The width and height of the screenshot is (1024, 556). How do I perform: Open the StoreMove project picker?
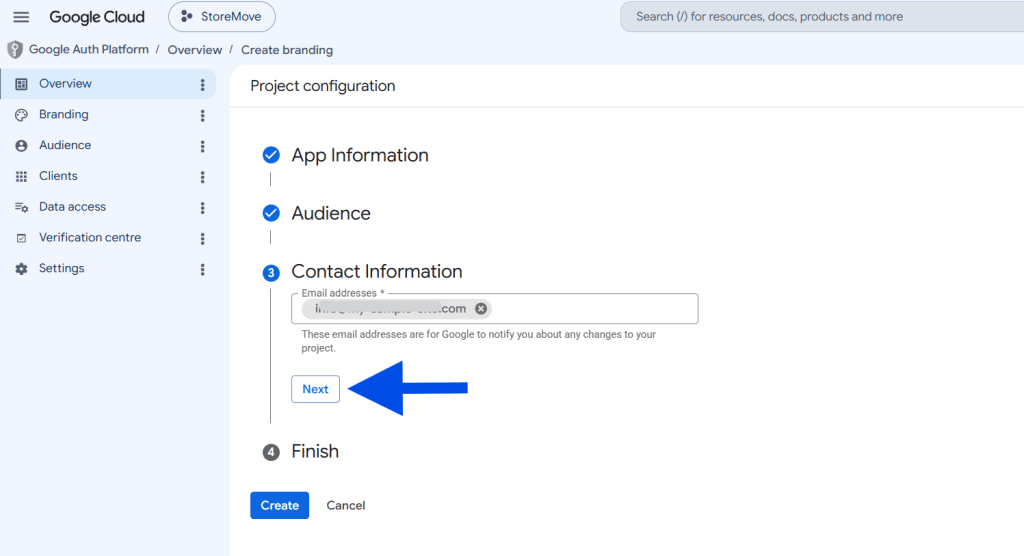pos(221,17)
